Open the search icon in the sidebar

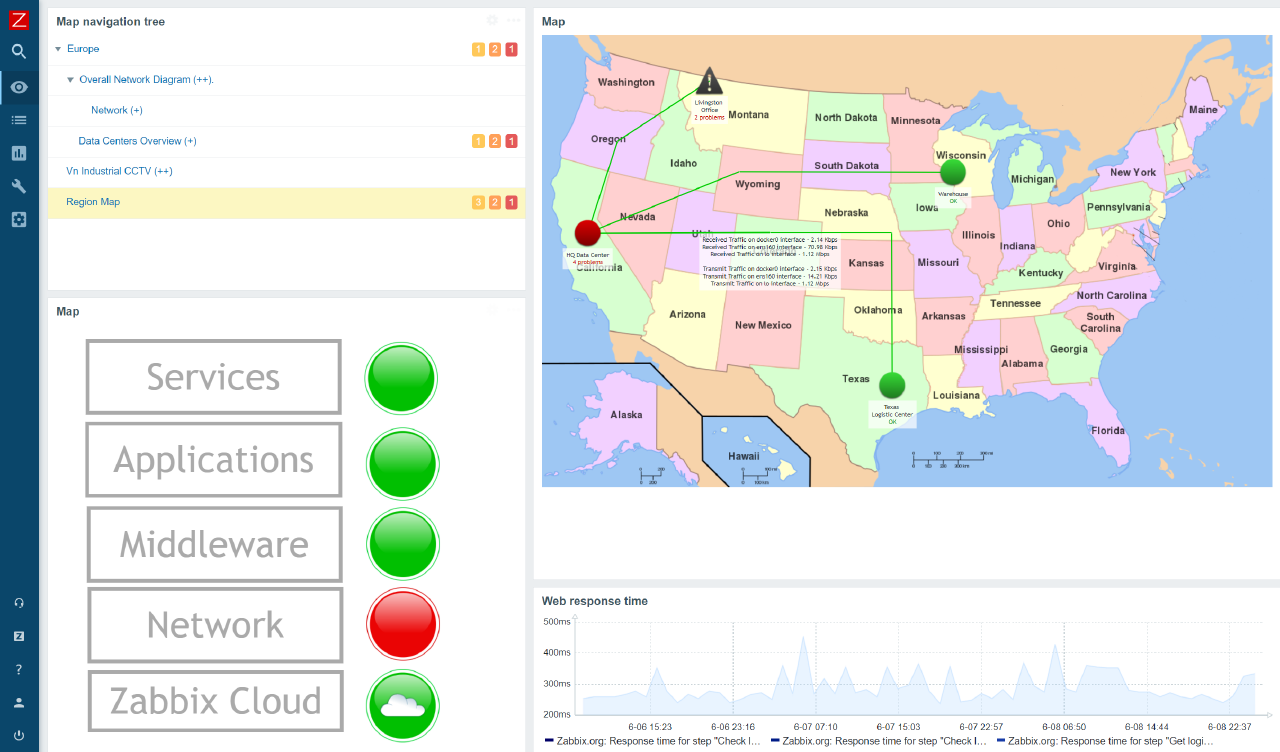19,52
